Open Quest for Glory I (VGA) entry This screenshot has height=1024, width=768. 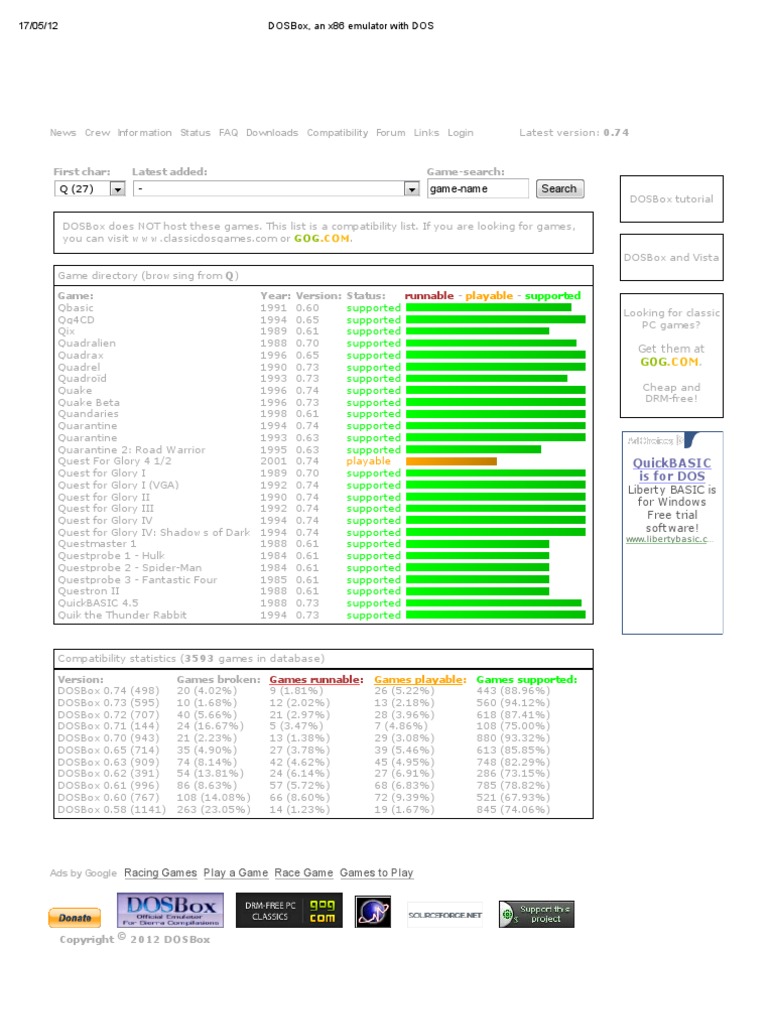(118, 485)
